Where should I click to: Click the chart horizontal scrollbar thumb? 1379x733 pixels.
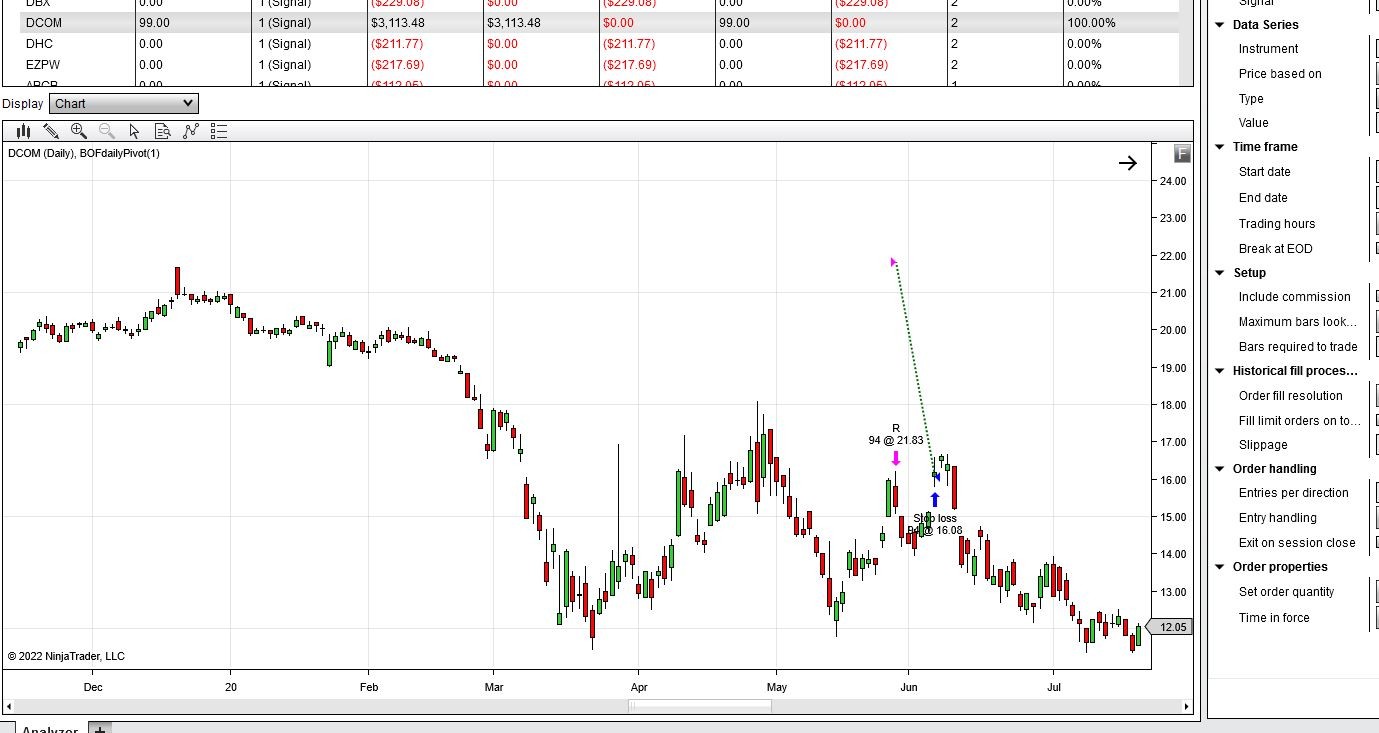coord(700,706)
